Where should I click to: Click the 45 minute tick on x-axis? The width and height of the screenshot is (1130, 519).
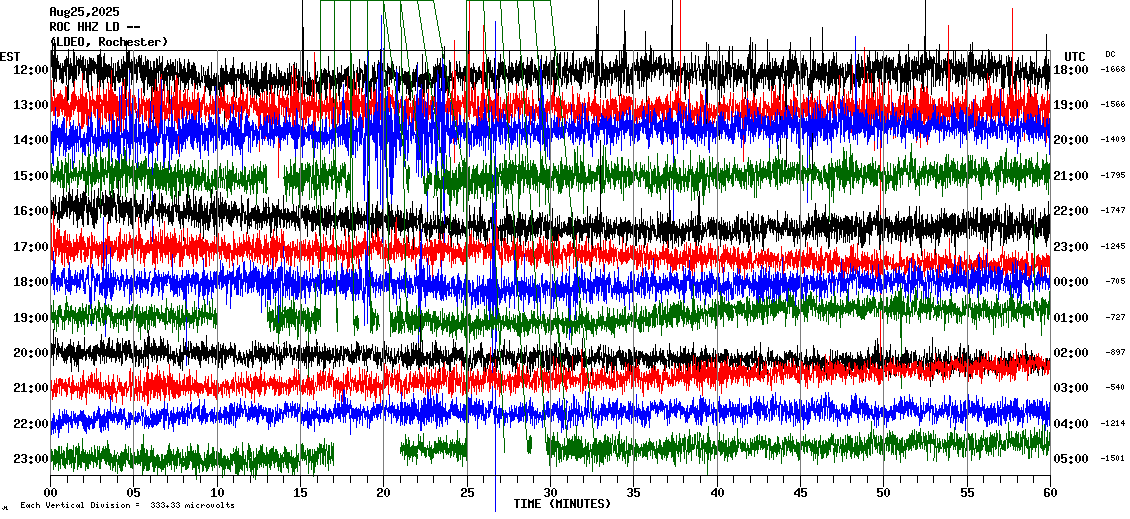point(800,493)
